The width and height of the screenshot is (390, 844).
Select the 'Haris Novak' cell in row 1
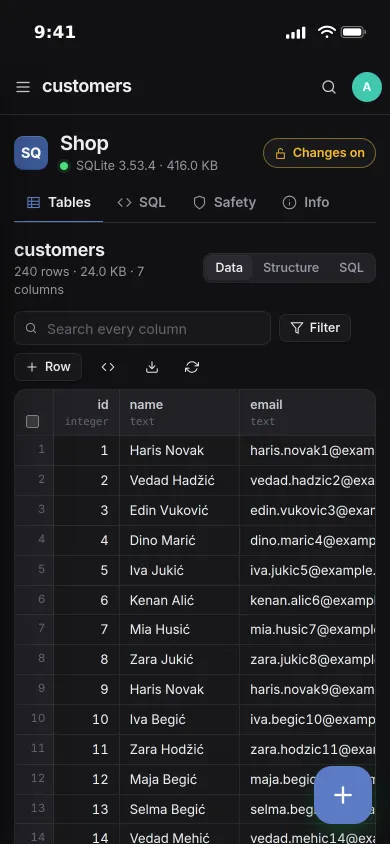coord(179,451)
